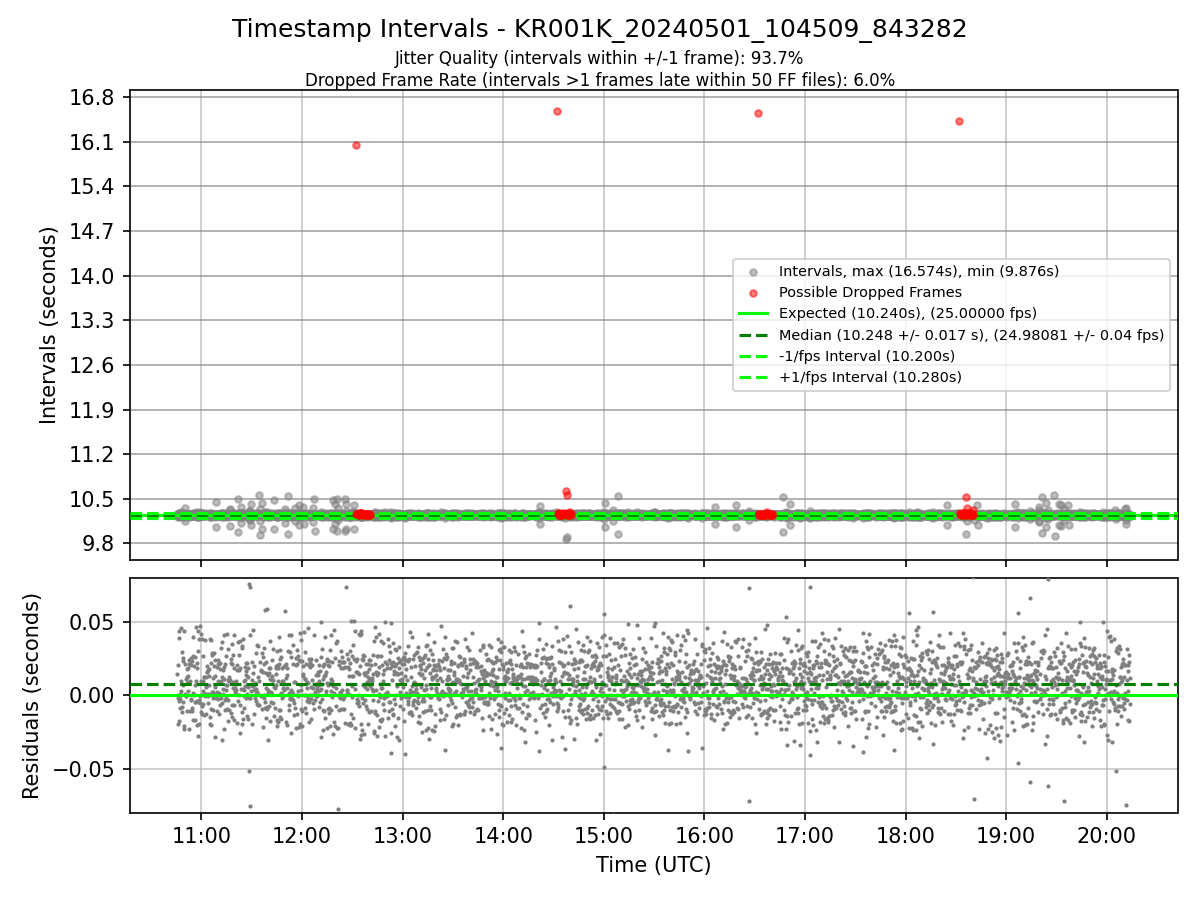Click the -1/fps Interval (10.200s) legend entry
This screenshot has width=1200, height=900.
866,356
